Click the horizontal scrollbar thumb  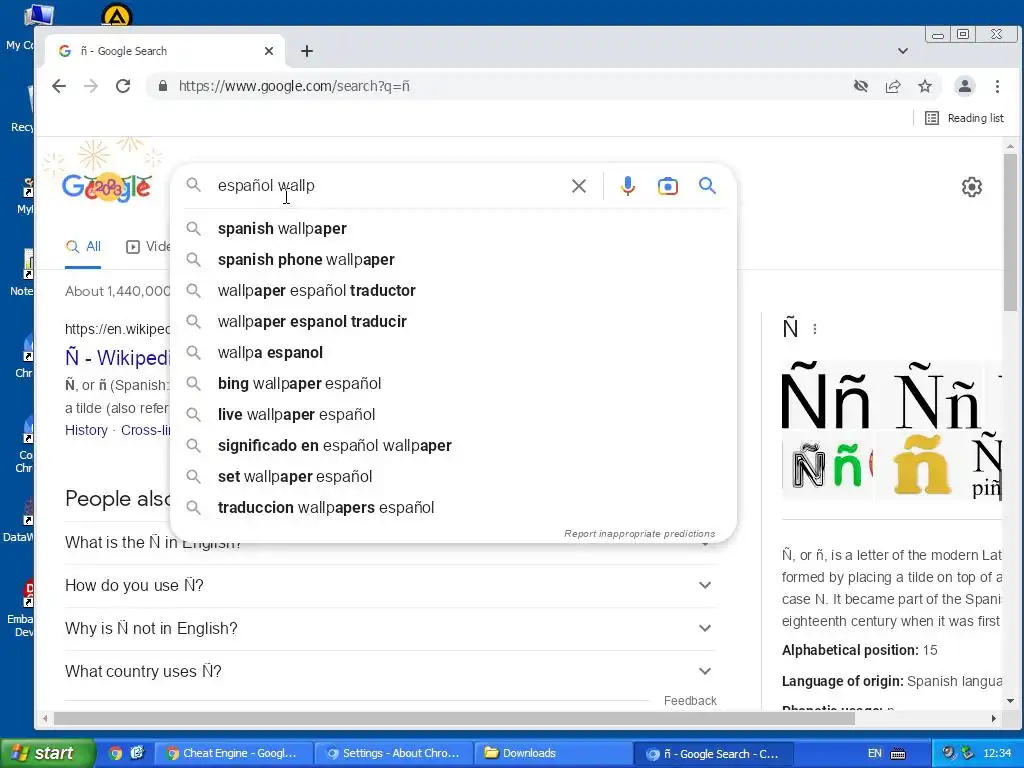454,718
